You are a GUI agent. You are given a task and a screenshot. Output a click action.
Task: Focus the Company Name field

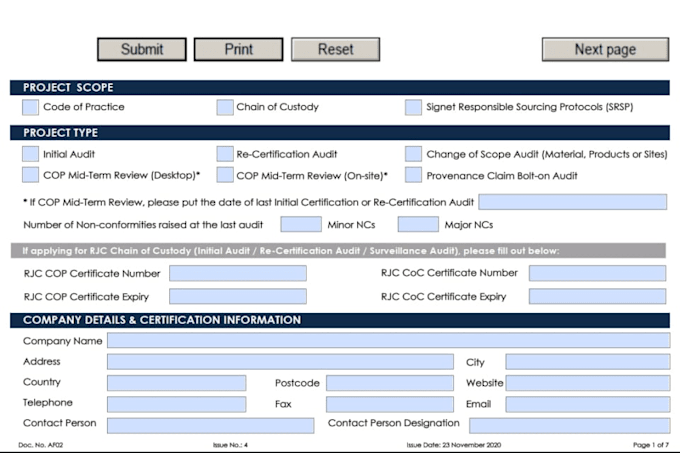(x=389, y=340)
